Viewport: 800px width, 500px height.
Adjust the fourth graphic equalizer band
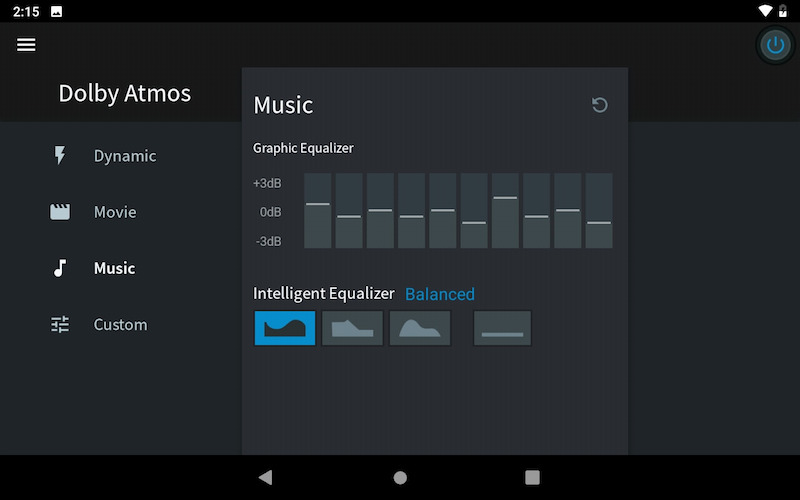[x=411, y=211]
